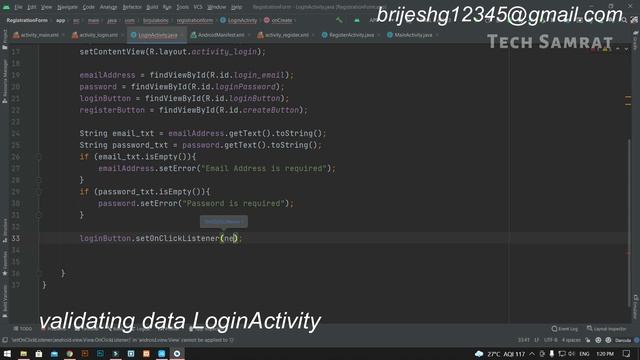The image size is (640, 360).
Task: Collapse the fold marker on line 29
Action: coord(39,192)
